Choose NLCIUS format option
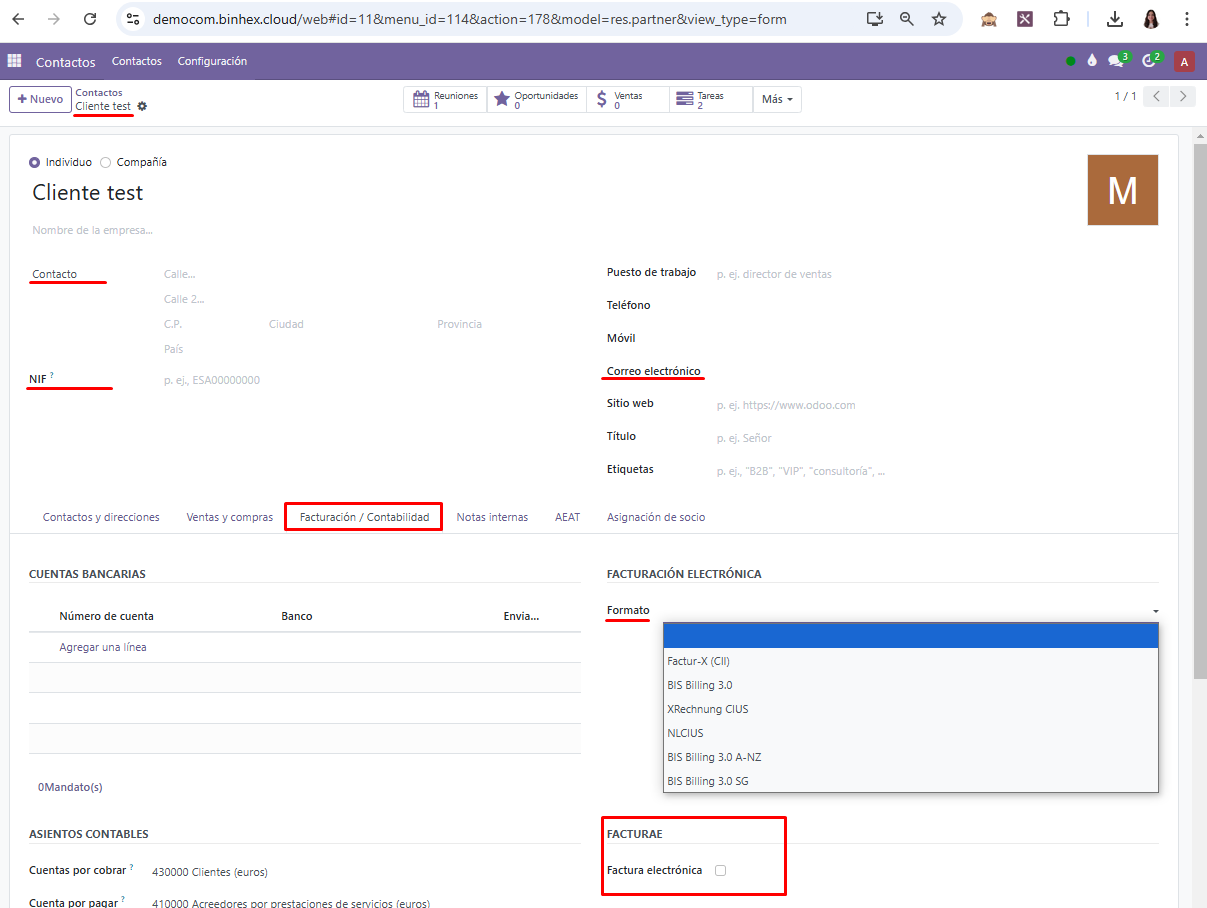Image resolution: width=1207 pixels, height=908 pixels. click(x=910, y=733)
